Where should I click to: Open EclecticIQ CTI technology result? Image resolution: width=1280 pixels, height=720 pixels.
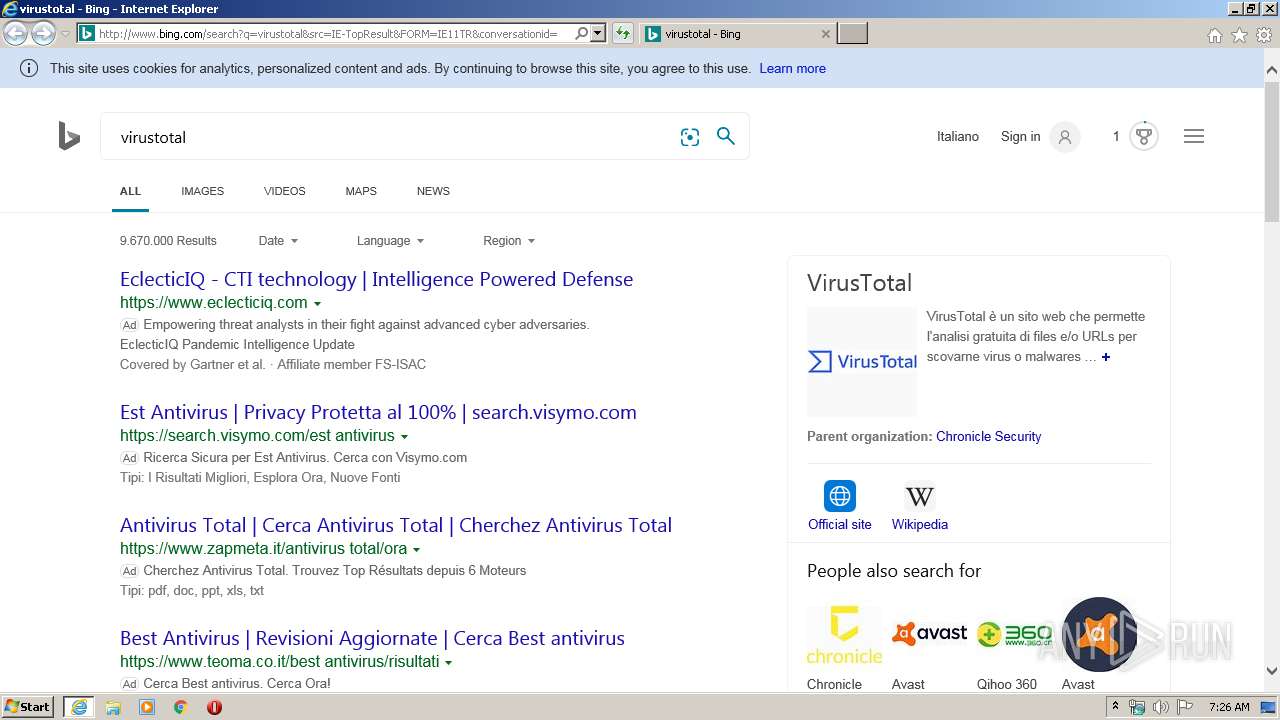pyautogui.click(x=376, y=279)
